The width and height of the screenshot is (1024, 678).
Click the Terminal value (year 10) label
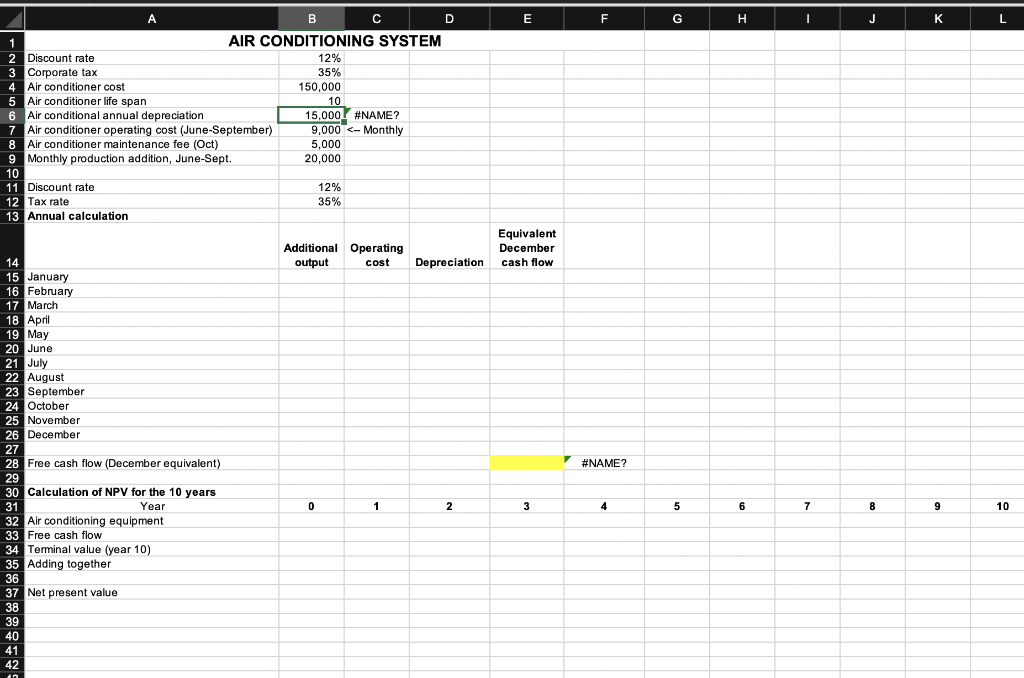tap(88, 549)
